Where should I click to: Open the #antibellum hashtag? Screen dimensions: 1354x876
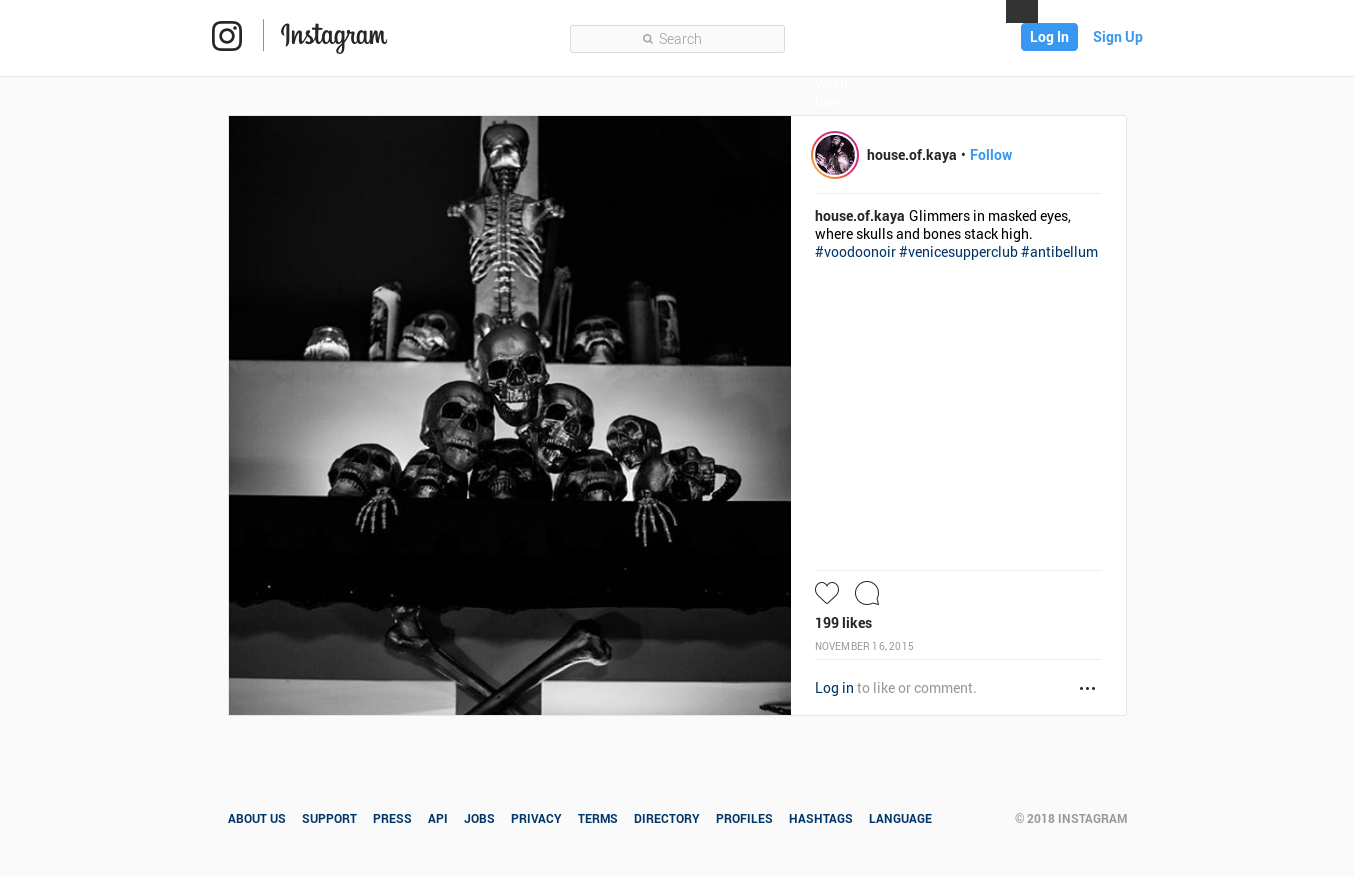pos(1059,252)
